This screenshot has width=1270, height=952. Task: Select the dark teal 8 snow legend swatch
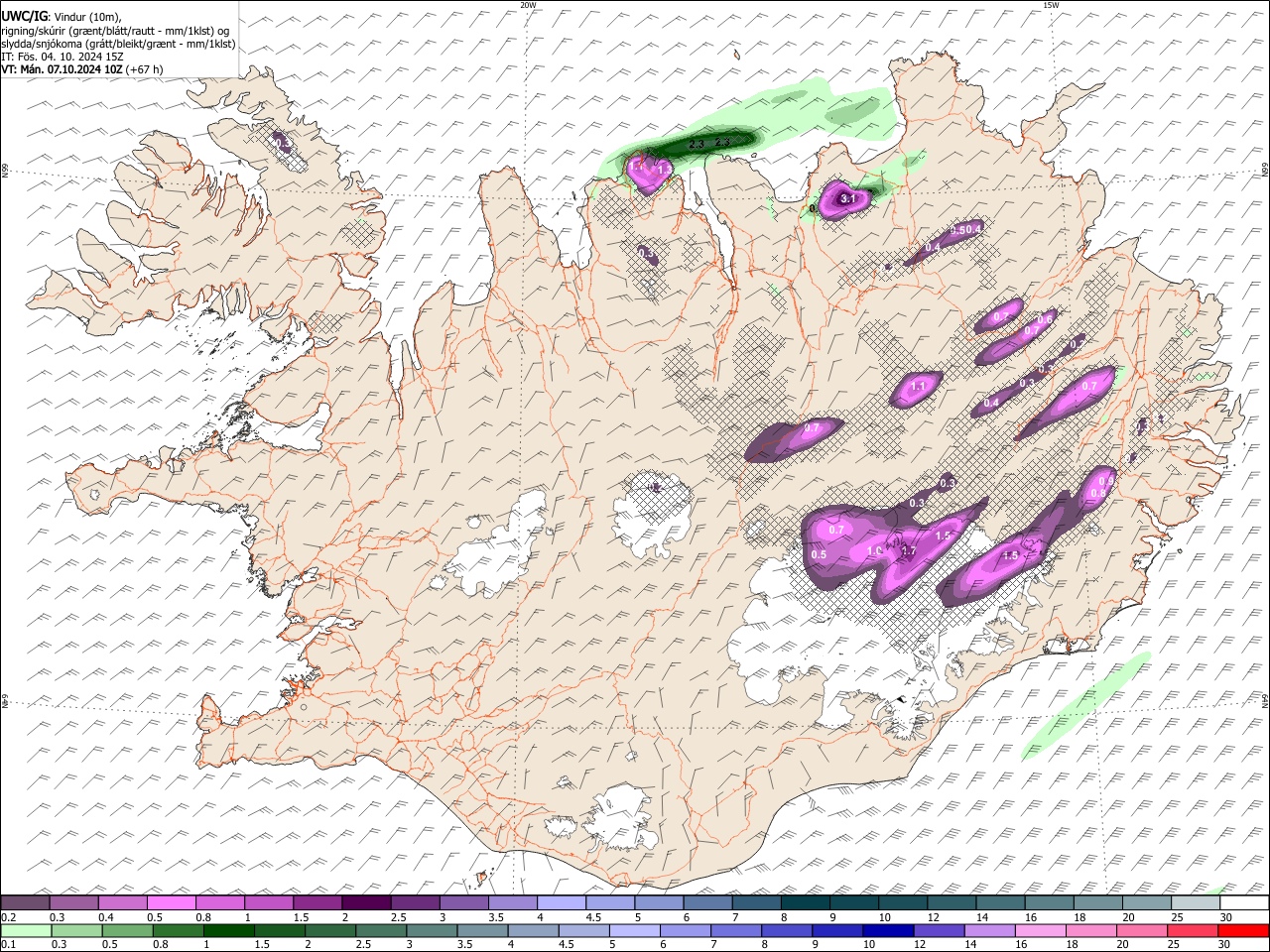point(806,902)
